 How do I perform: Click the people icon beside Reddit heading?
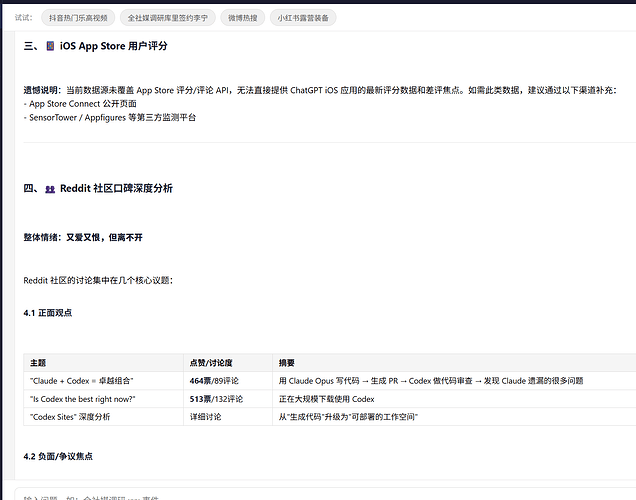50,189
